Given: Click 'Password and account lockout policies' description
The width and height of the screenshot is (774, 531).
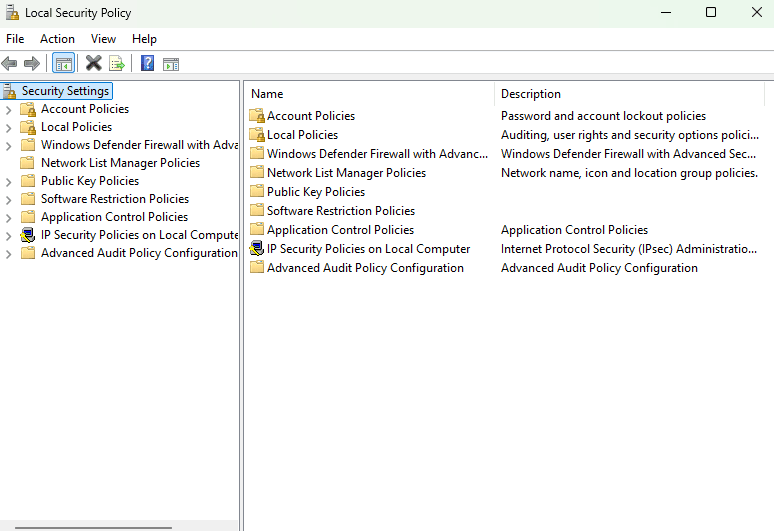Looking at the screenshot, I should point(603,116).
